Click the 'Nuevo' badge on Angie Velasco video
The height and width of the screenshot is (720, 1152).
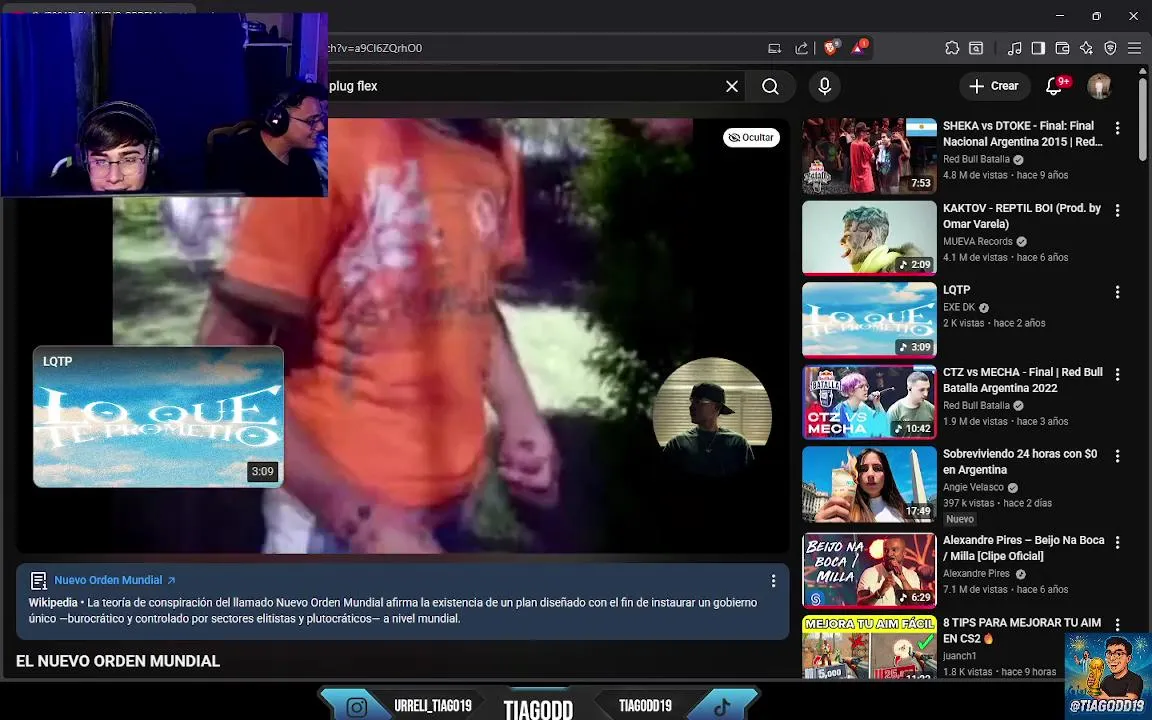pyautogui.click(x=960, y=519)
